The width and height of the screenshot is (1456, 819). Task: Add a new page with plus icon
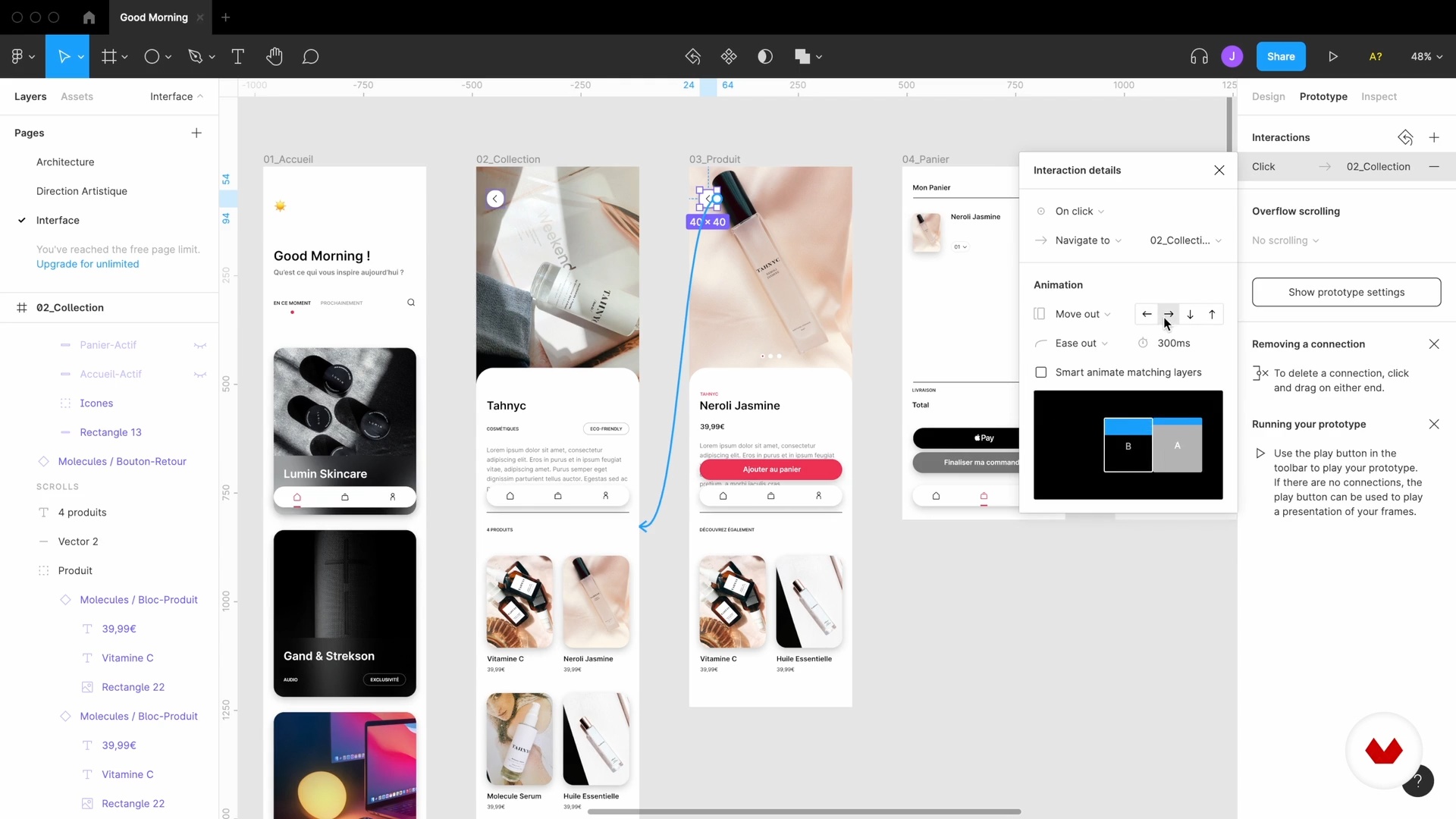point(196,133)
